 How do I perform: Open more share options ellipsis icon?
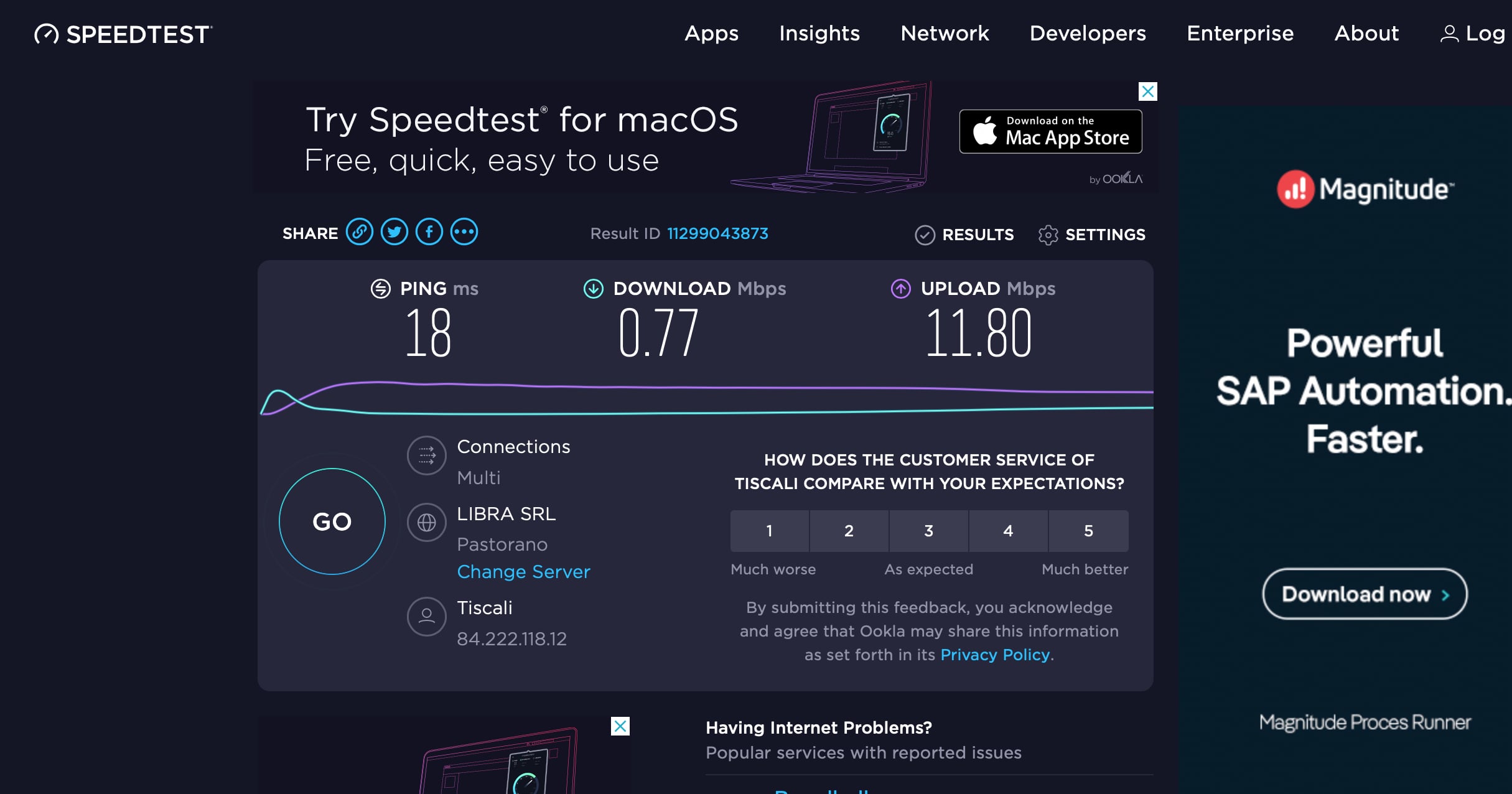464,232
